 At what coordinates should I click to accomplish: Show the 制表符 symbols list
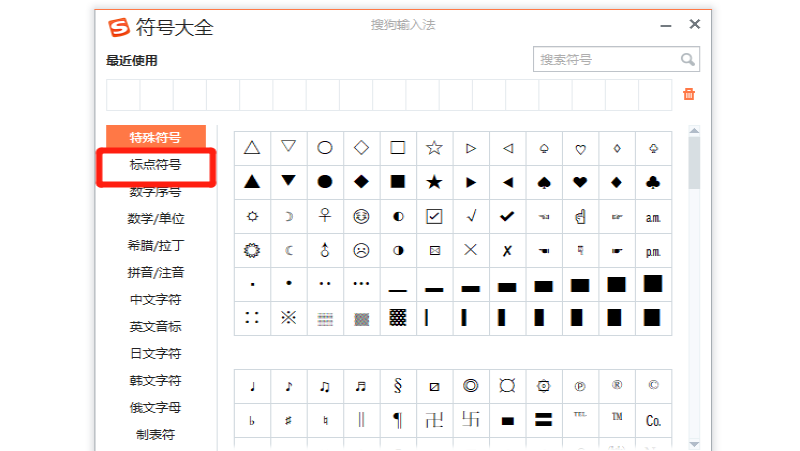click(x=156, y=434)
